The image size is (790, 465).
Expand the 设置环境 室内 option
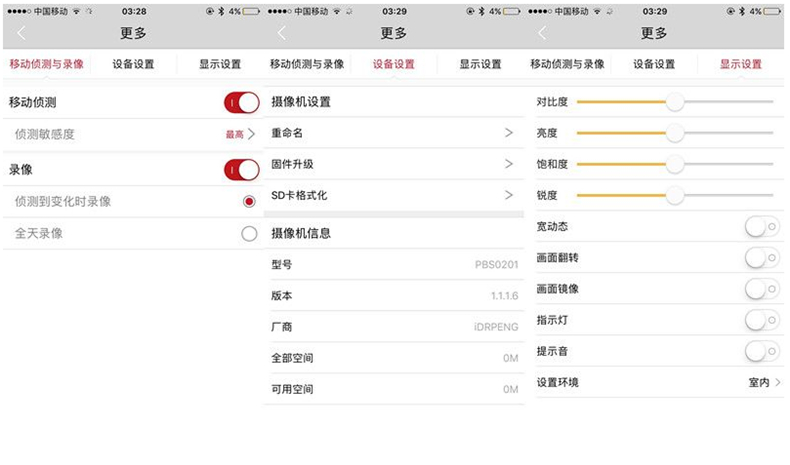point(776,383)
